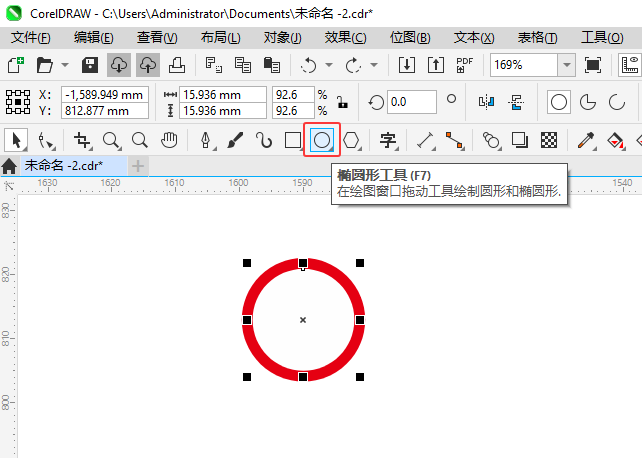Open the Text menu 文本(X)
Image resolution: width=642 pixels, height=458 pixels.
(x=474, y=38)
